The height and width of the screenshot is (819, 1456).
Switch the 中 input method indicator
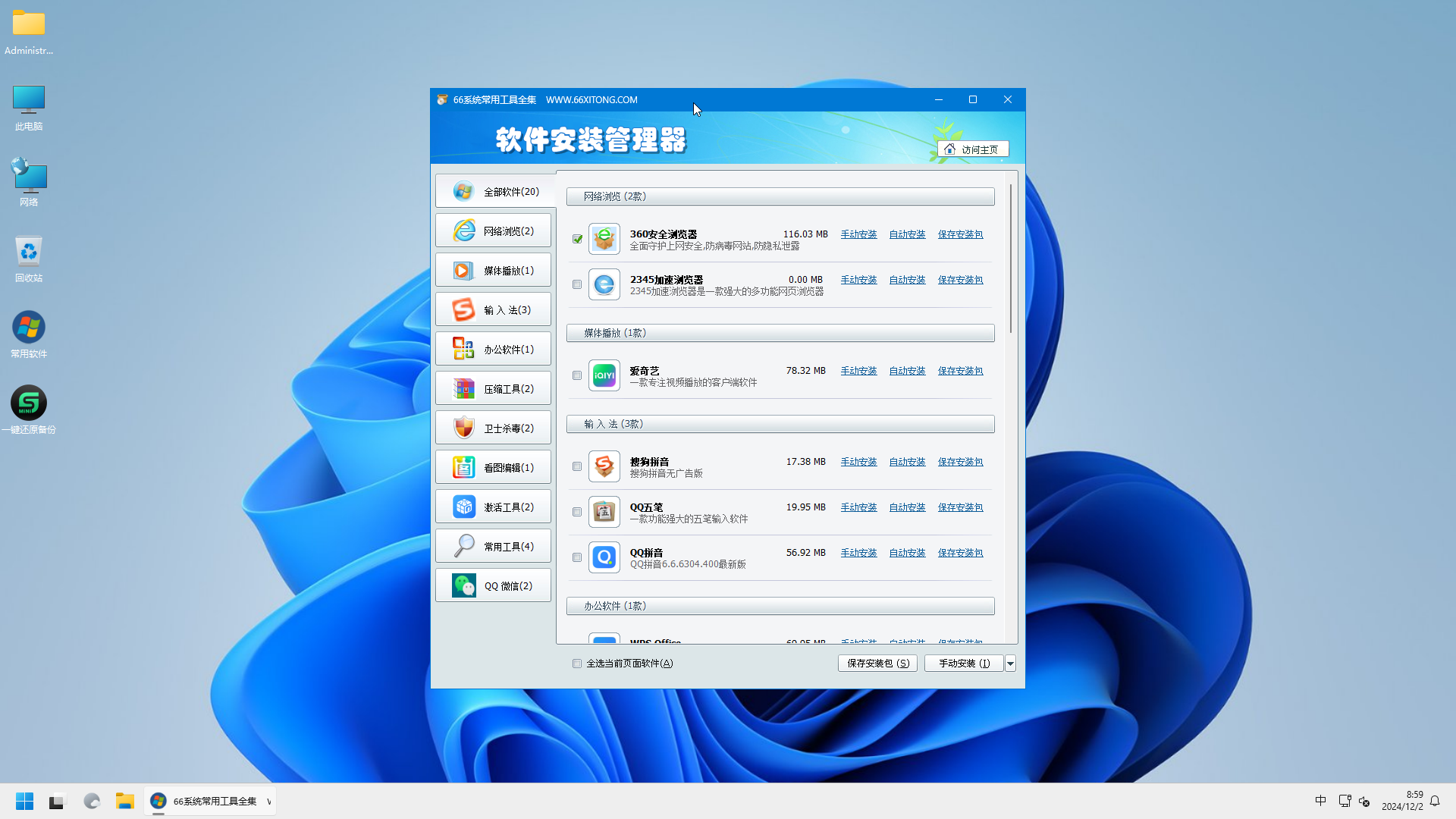(x=1320, y=801)
